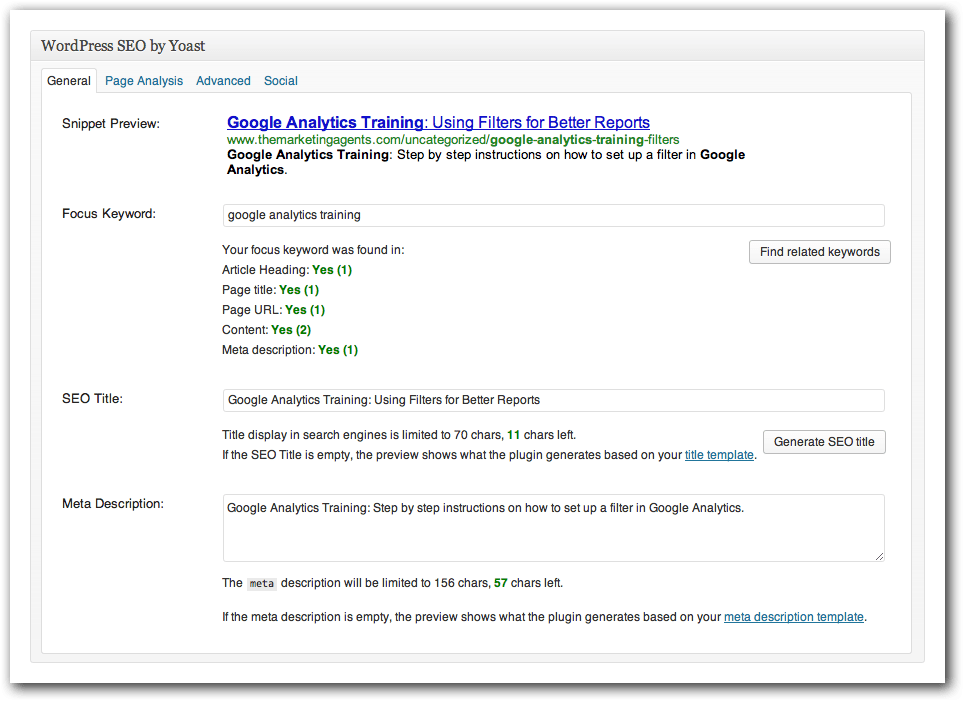963x701 pixels.
Task: Click the snippet preview headline link
Action: 437,122
